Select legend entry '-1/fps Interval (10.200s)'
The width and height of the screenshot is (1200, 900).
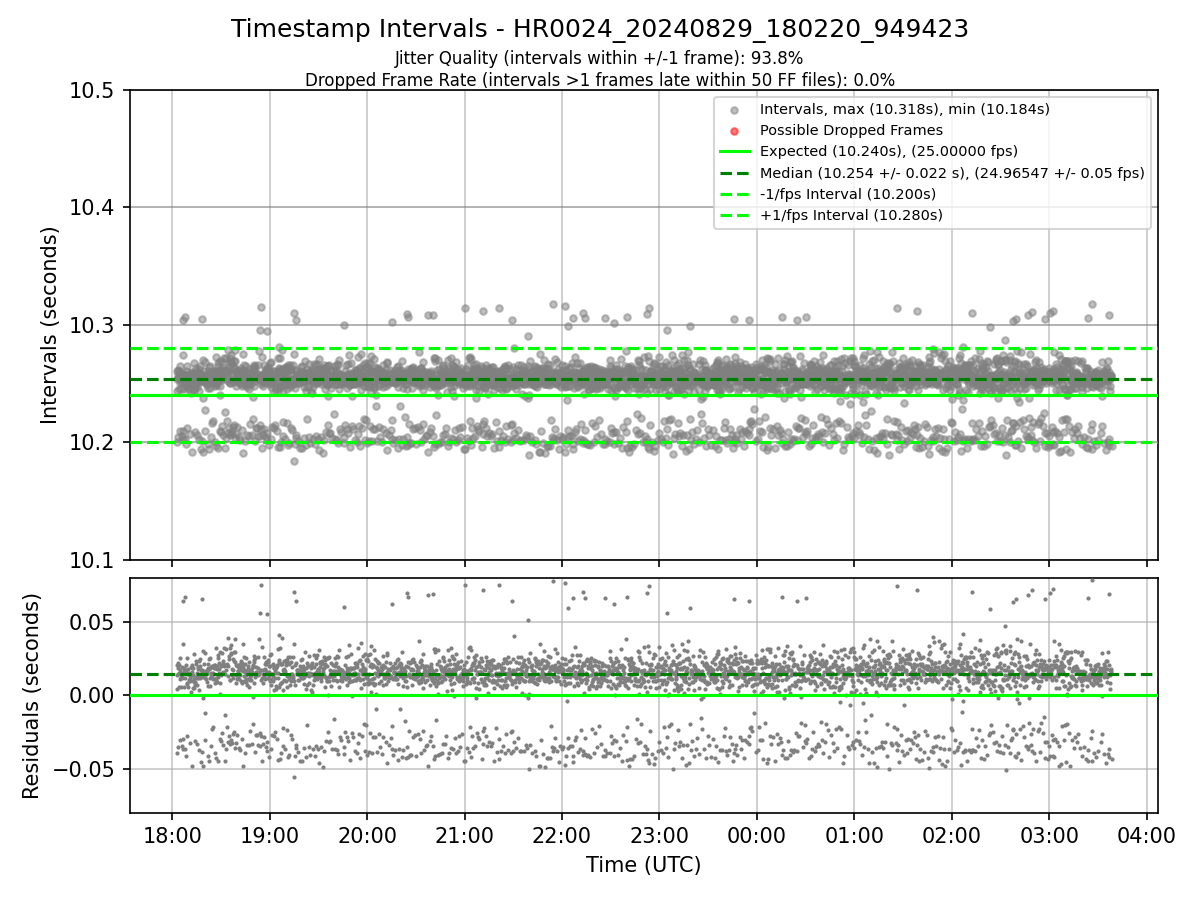[x=848, y=194]
